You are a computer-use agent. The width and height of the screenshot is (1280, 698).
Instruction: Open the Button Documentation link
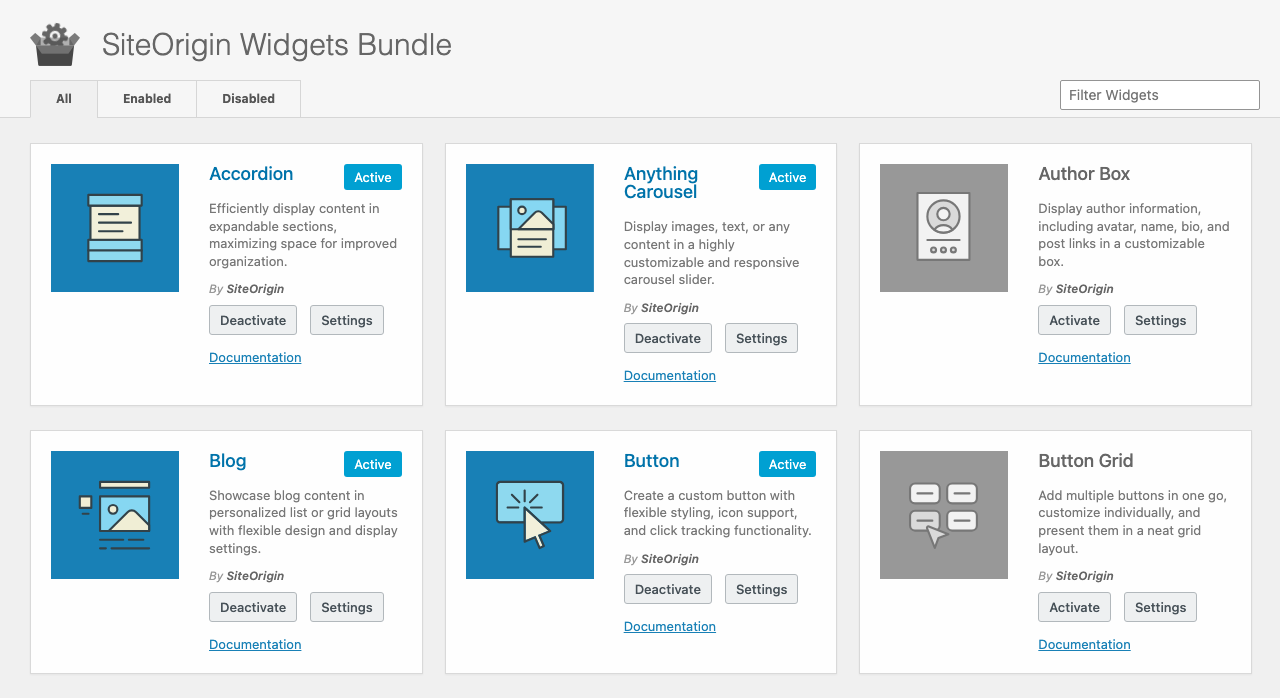tap(670, 626)
